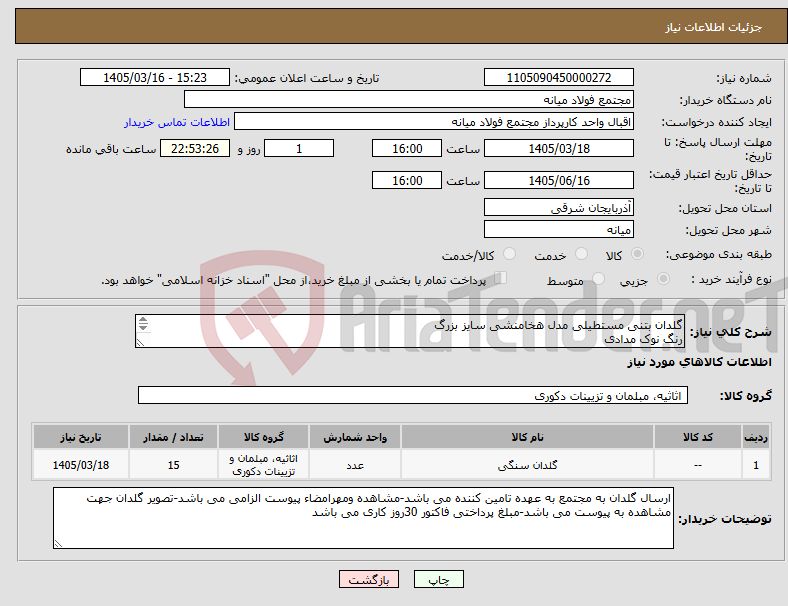The width and height of the screenshot is (788, 606).
Task: Click the quantity cell showing 15
Action: 173,465
